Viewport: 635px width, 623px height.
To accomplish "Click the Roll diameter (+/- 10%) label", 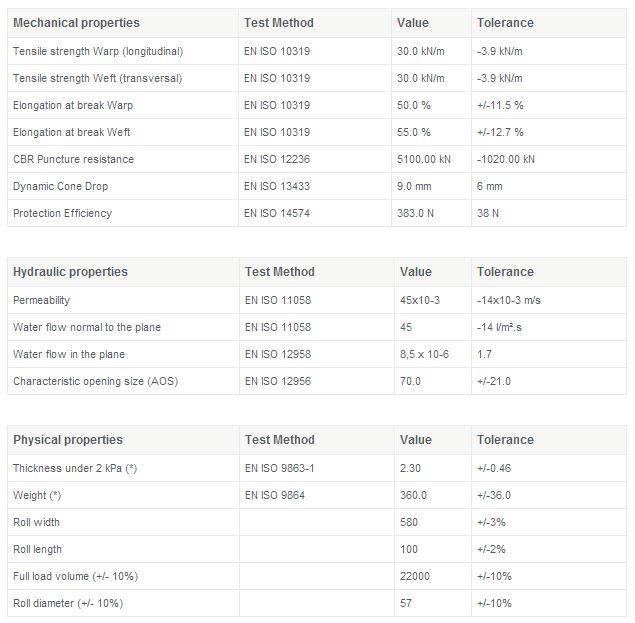I will tap(68, 603).
